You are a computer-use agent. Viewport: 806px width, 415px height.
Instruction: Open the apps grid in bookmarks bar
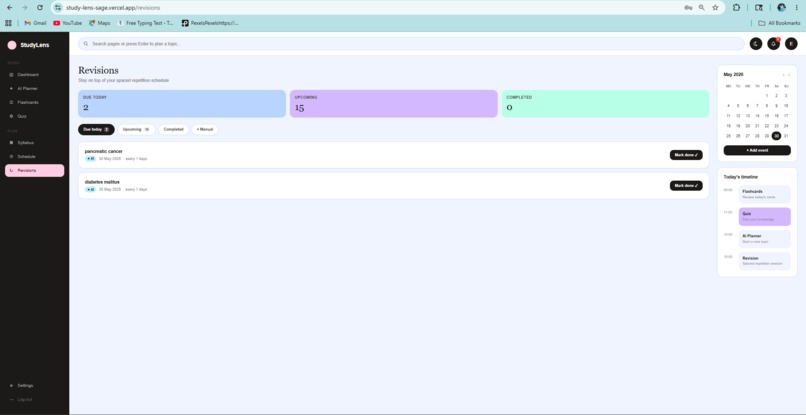tap(8, 23)
